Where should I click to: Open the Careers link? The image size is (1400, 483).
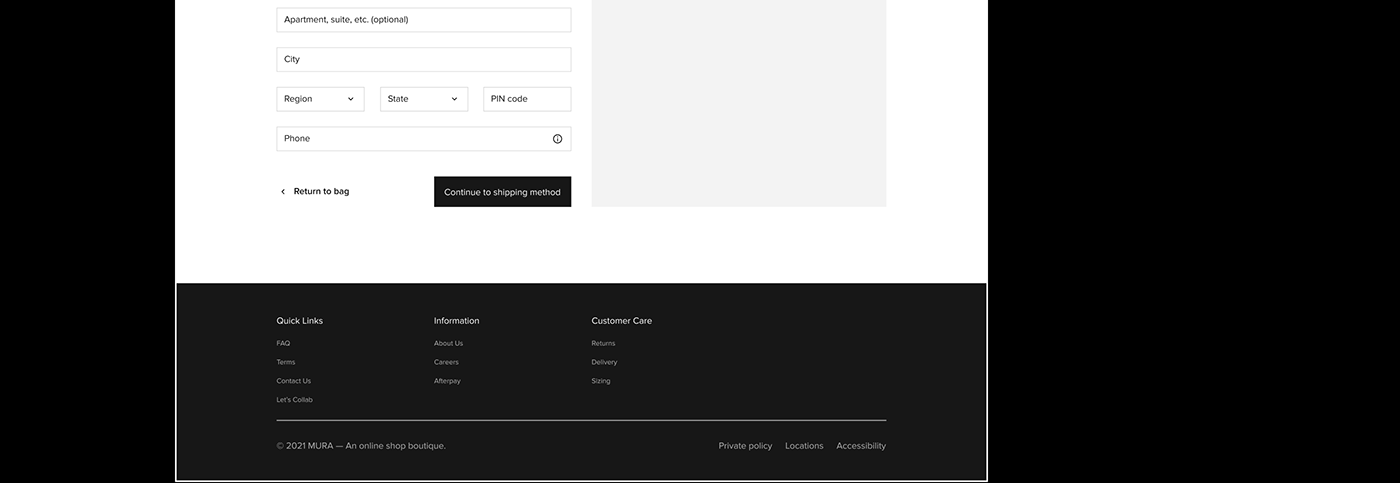(446, 362)
